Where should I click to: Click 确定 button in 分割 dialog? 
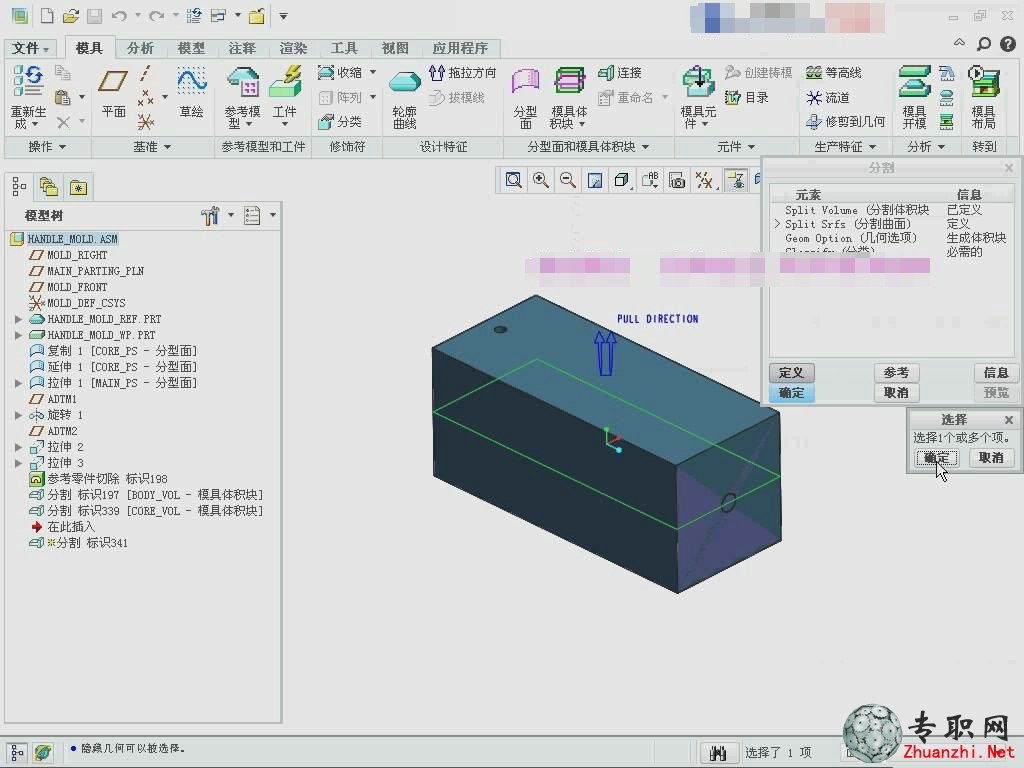pyautogui.click(x=792, y=393)
